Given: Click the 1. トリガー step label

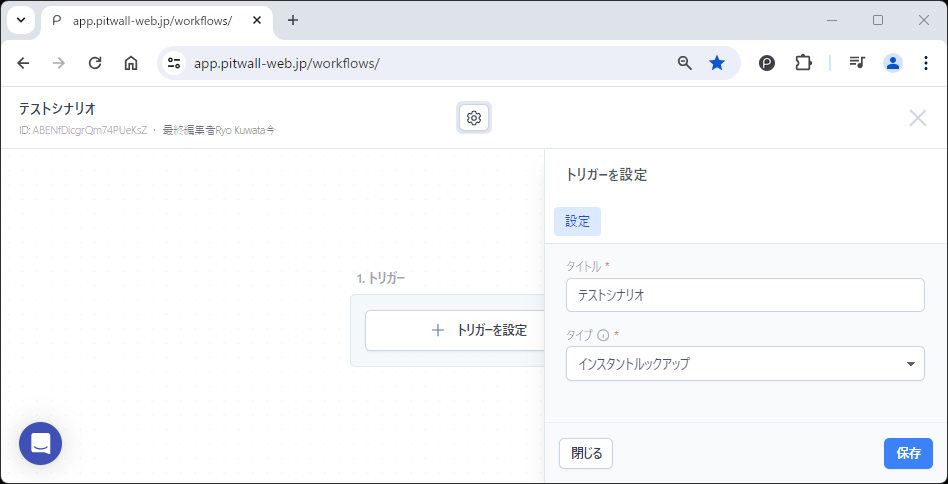Looking at the screenshot, I should [380, 279].
